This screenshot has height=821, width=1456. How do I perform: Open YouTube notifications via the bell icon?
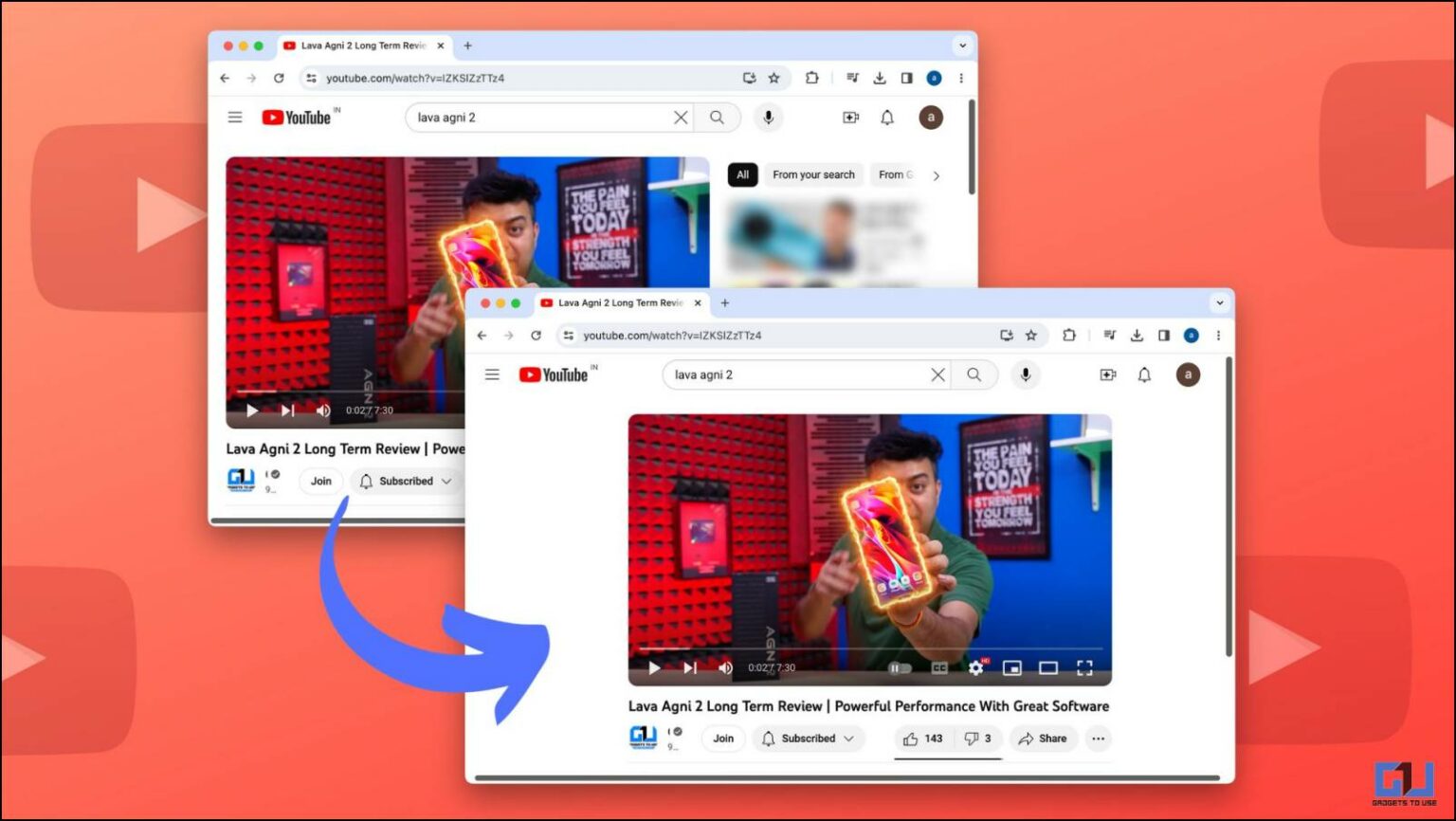pos(1143,374)
